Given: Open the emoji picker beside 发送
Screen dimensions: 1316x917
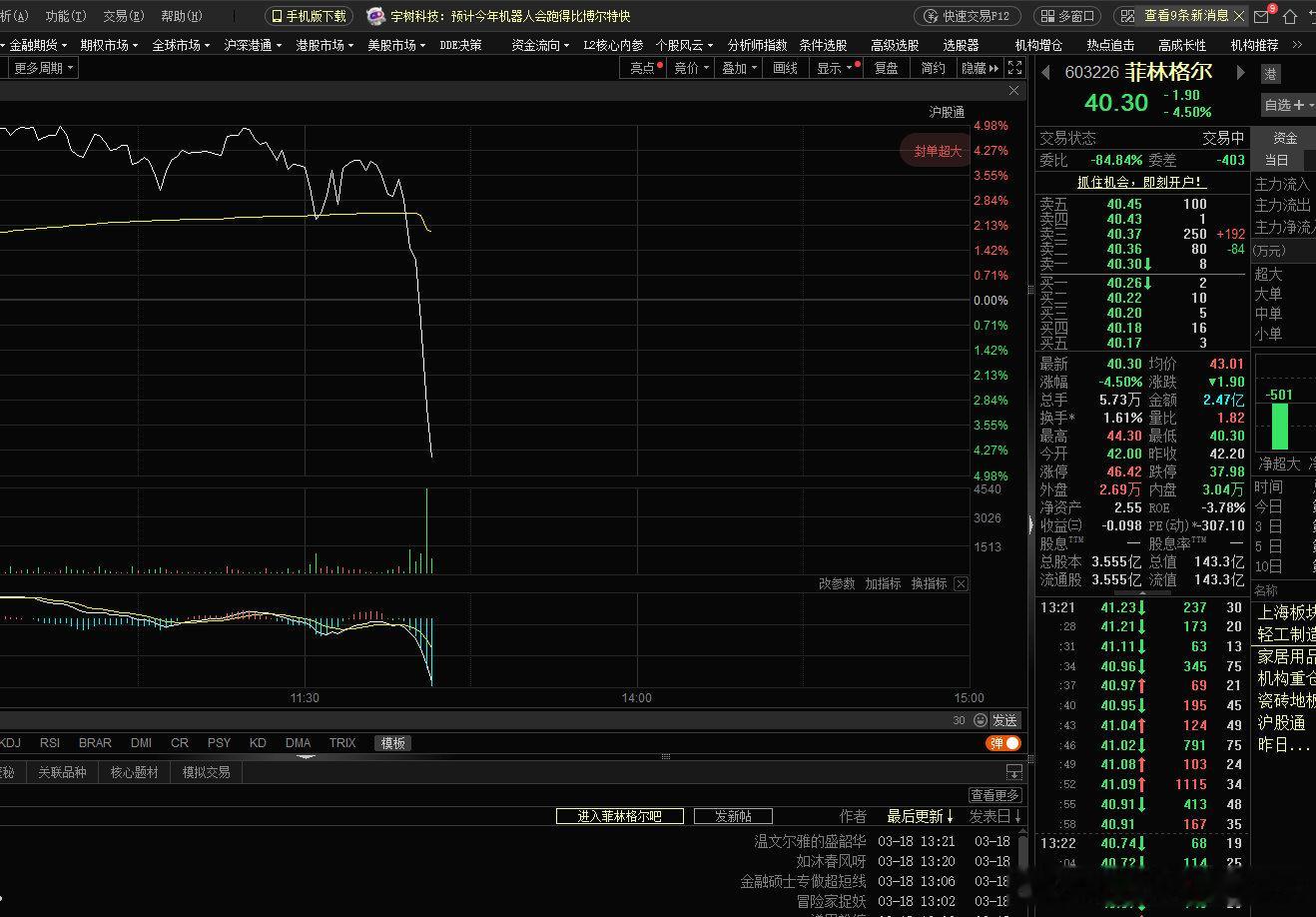Looking at the screenshot, I should [980, 720].
